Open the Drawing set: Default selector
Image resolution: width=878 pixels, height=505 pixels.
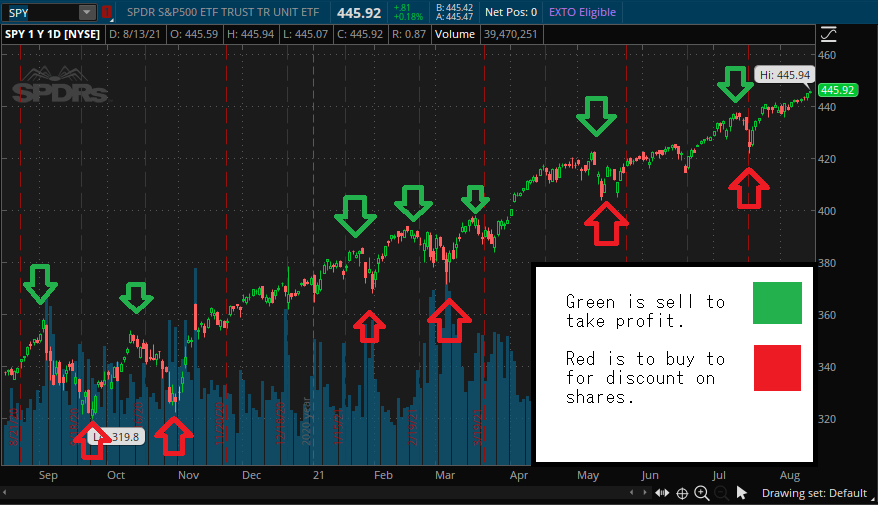coord(818,493)
